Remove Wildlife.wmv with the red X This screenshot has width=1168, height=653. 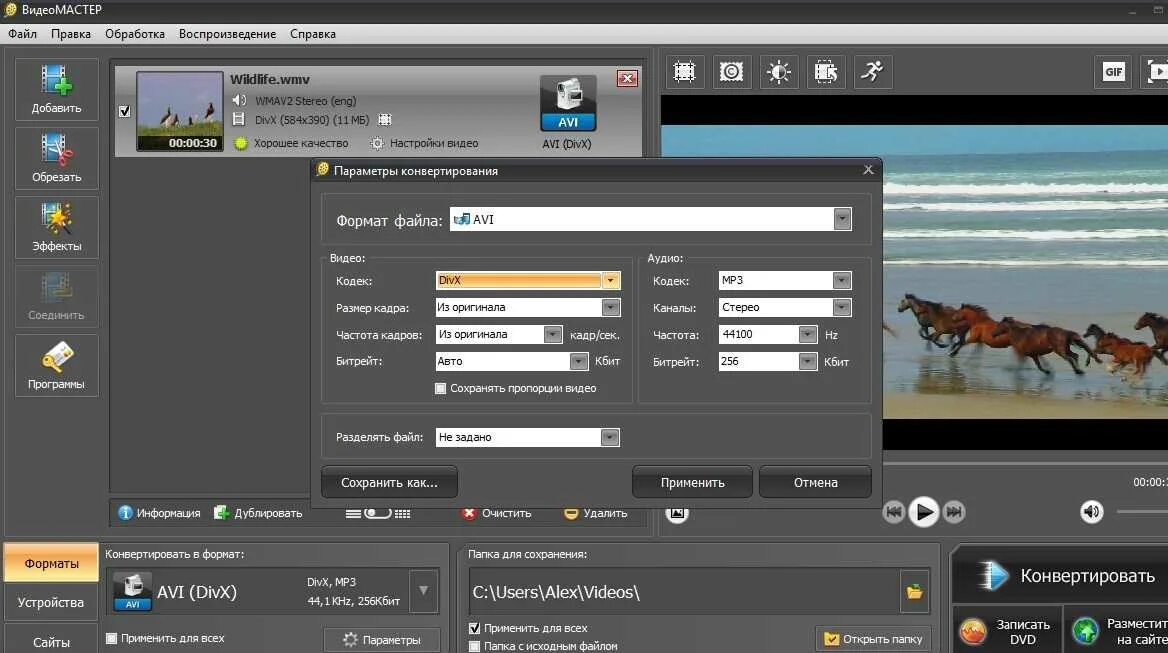tap(627, 78)
